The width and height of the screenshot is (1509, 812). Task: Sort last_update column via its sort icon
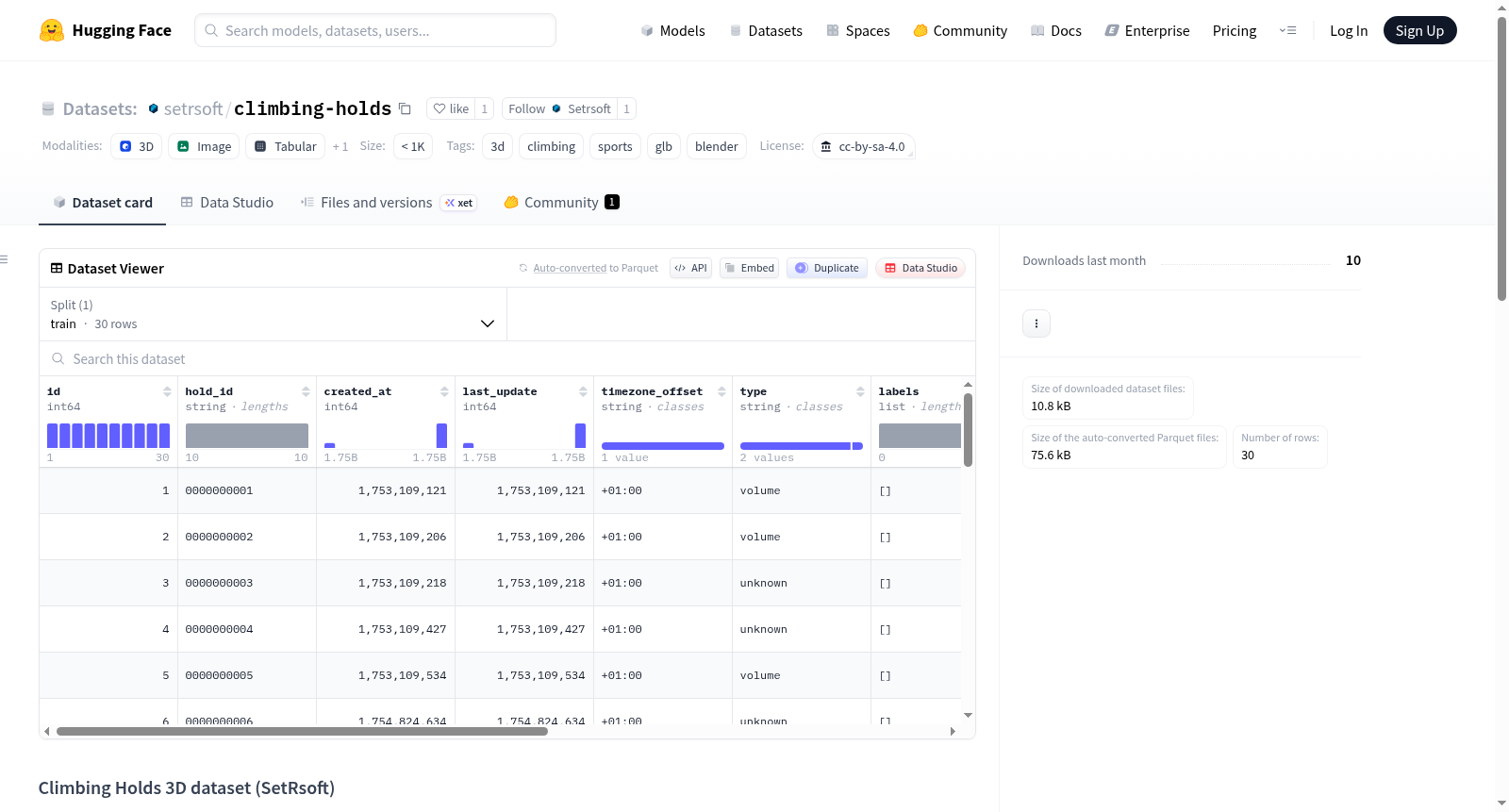(x=583, y=391)
